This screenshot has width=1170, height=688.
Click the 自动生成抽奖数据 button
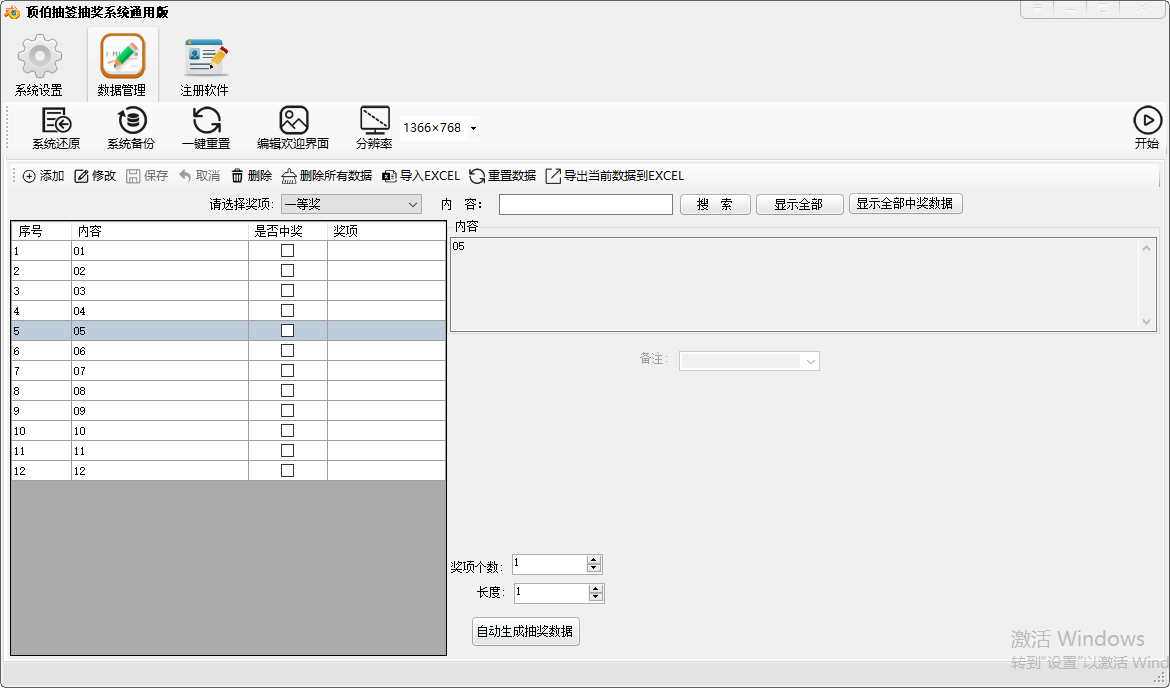525,632
